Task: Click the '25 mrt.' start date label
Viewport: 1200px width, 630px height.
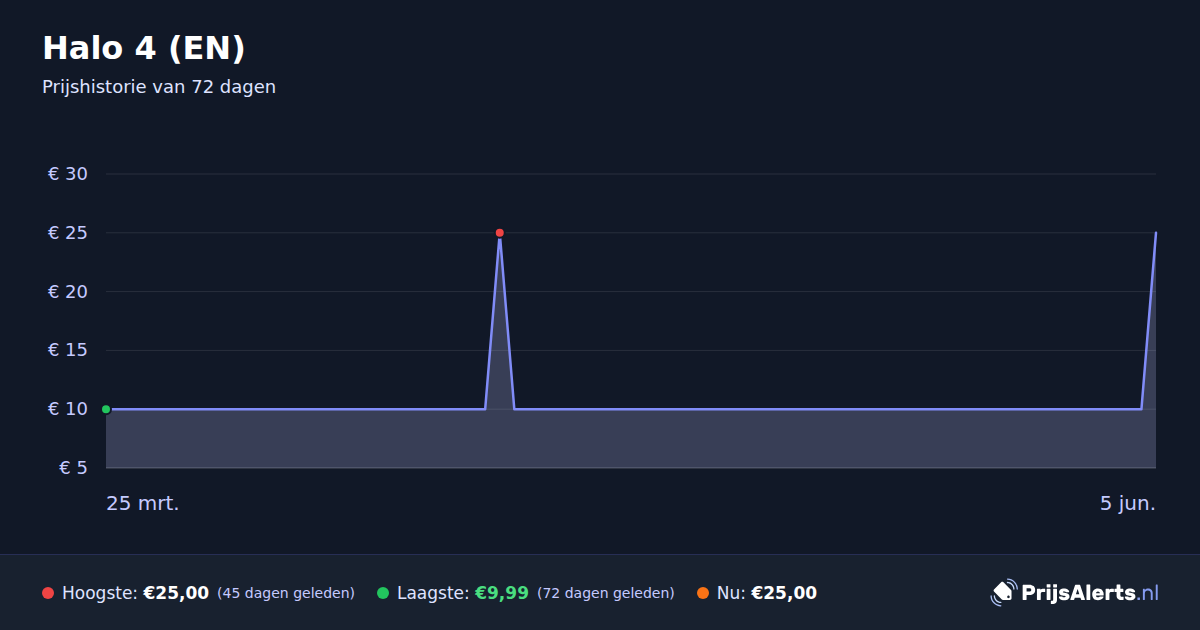Action: (x=143, y=504)
